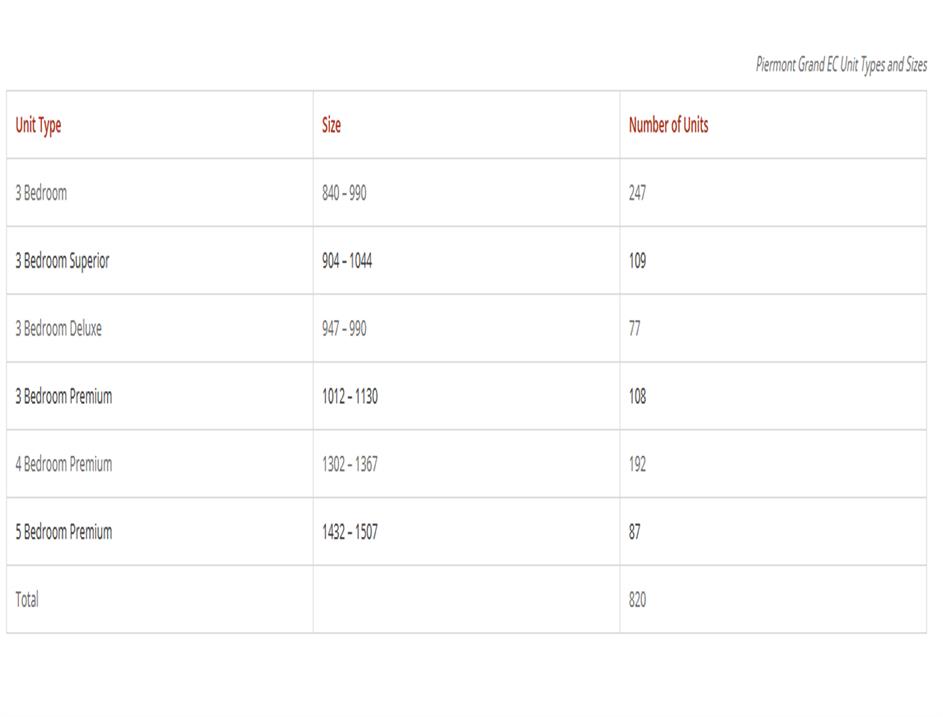Click the Total row label
943x717 pixels.
coord(27,599)
